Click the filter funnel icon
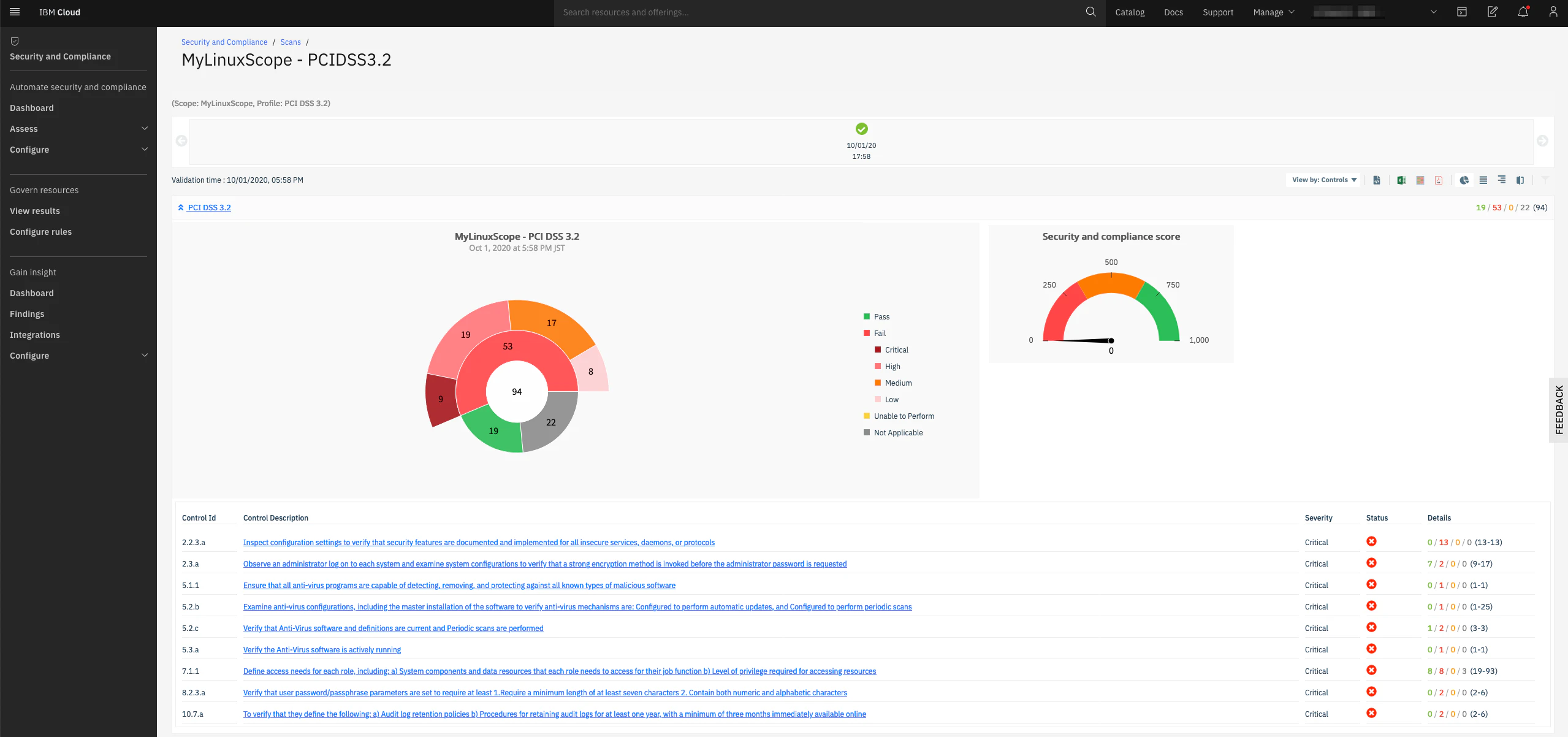The image size is (1568, 737). pos(1545,180)
